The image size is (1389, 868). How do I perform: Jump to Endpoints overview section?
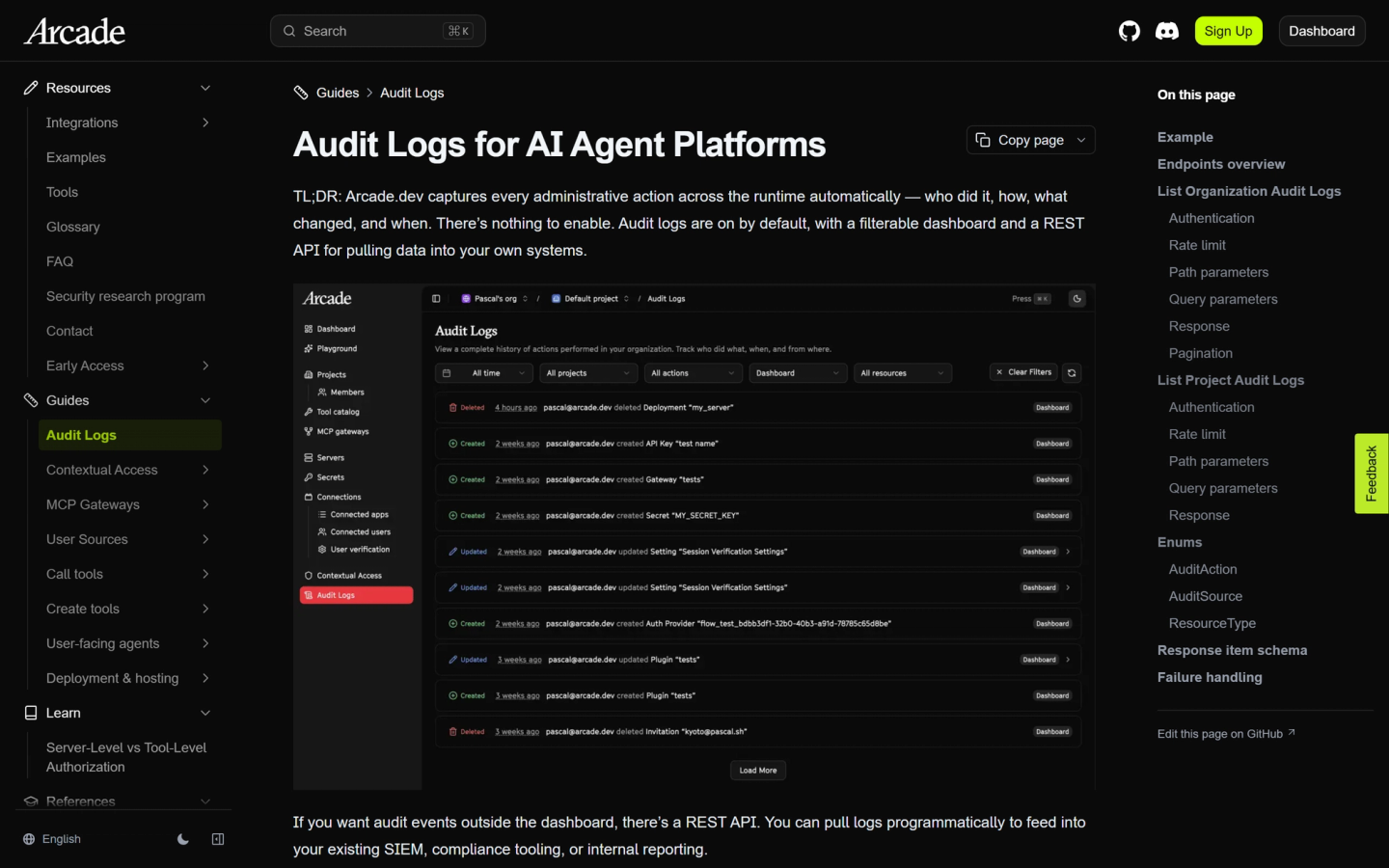click(1221, 164)
